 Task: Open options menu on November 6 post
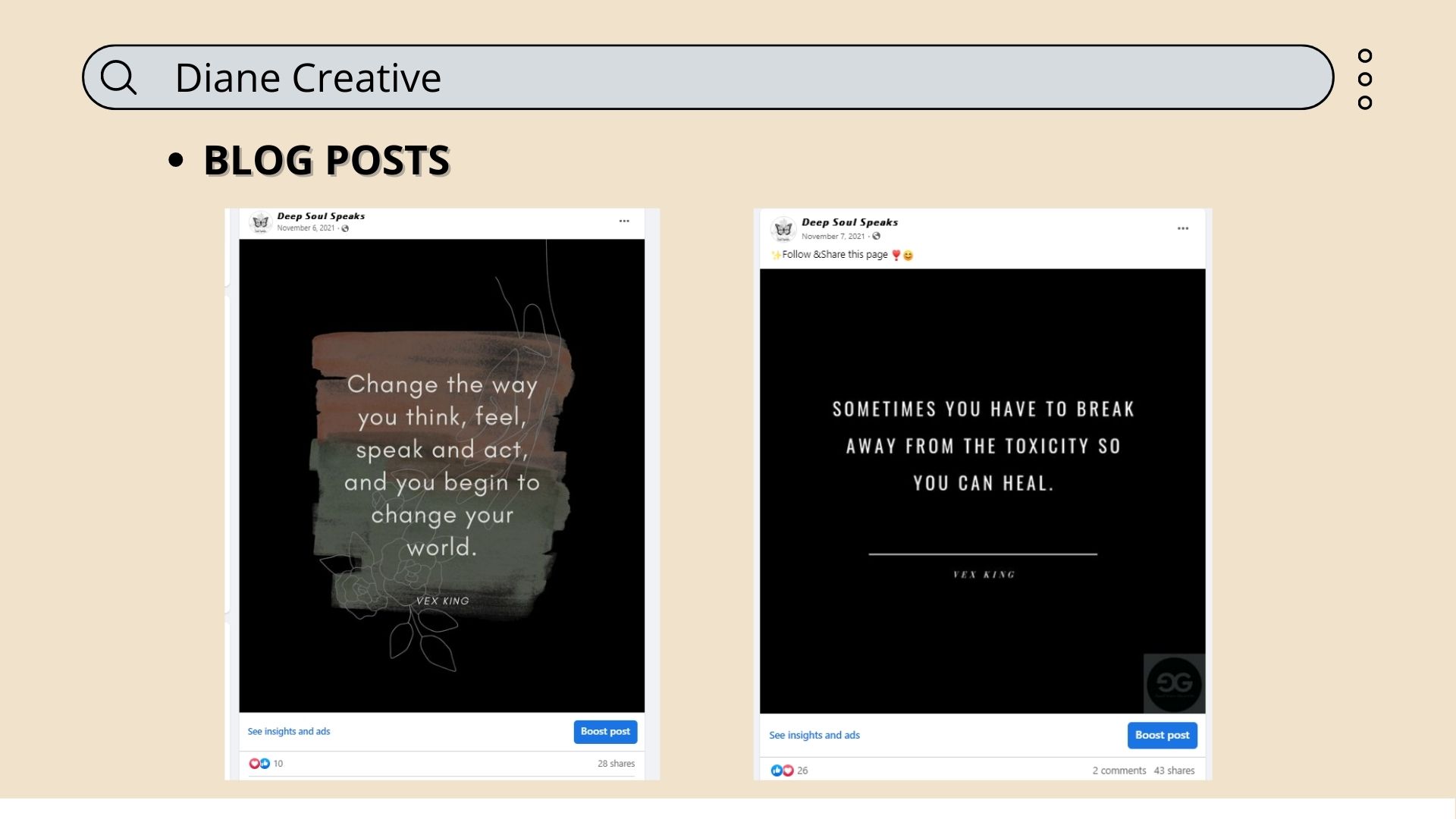pos(624,221)
